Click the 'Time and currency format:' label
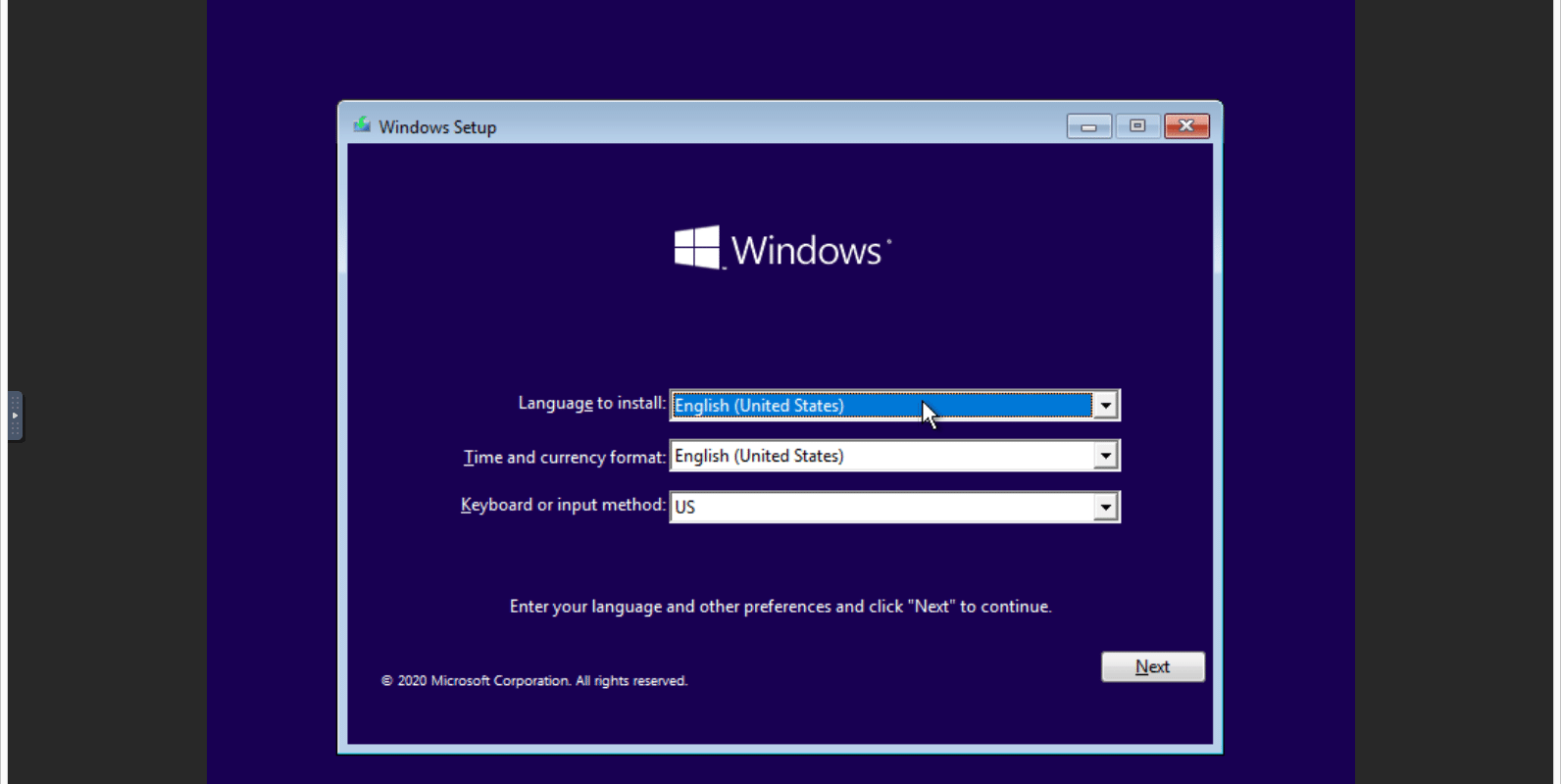The height and width of the screenshot is (784, 1561). [564, 457]
